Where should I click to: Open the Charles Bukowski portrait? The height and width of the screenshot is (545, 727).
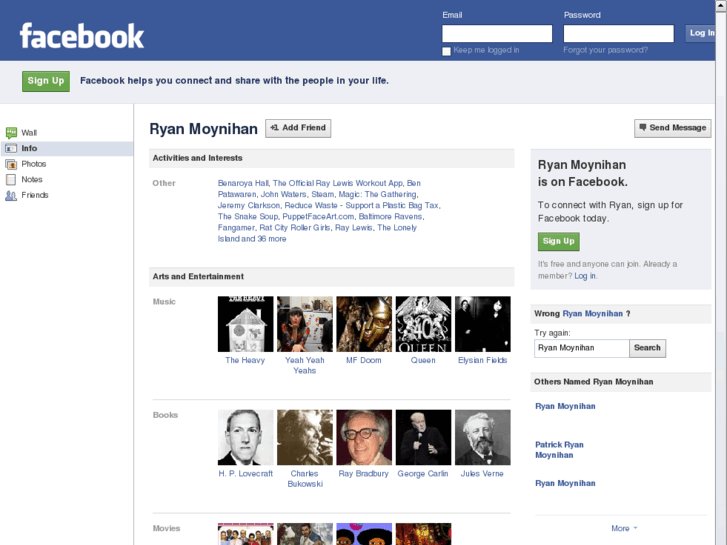click(305, 437)
